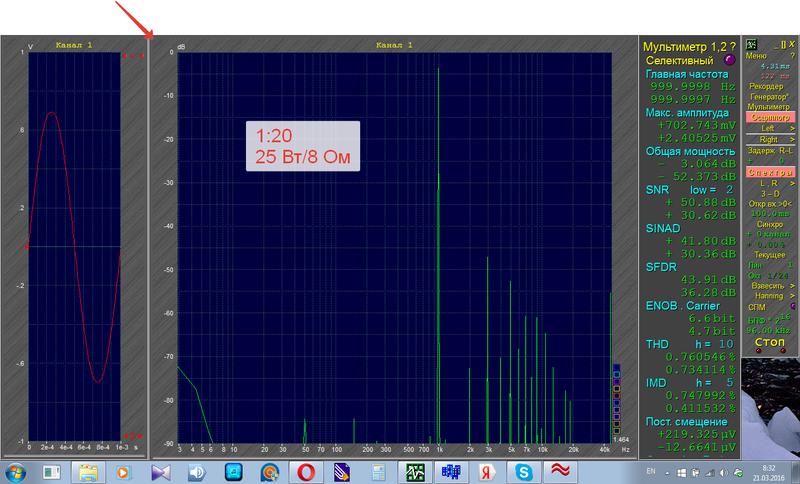Click the program logo icon above Меню
The image size is (800, 484).
coord(752,45)
